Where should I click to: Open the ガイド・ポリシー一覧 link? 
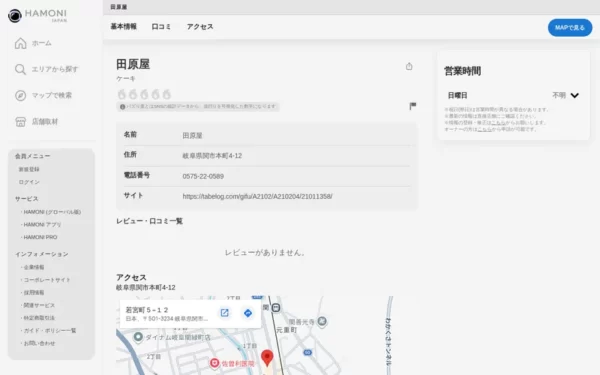pos(50,330)
